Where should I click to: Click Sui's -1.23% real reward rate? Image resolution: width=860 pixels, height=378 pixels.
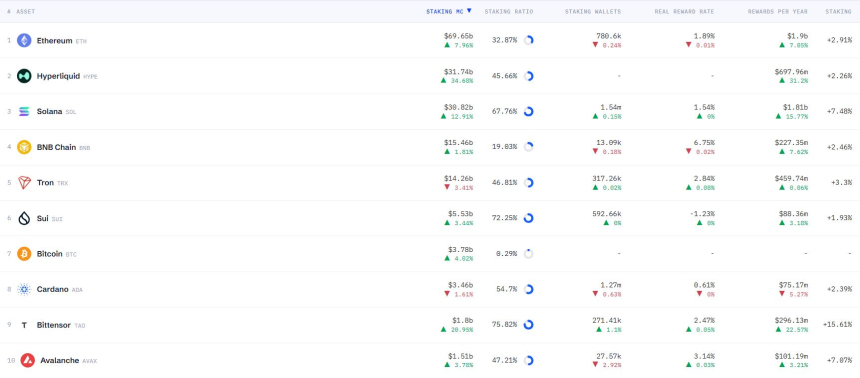tap(702, 214)
